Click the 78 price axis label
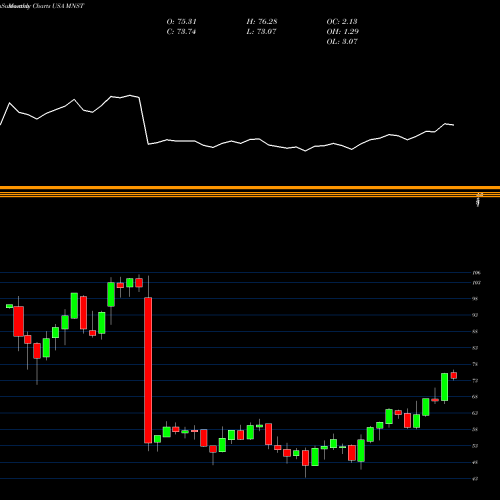 (x=475, y=364)
